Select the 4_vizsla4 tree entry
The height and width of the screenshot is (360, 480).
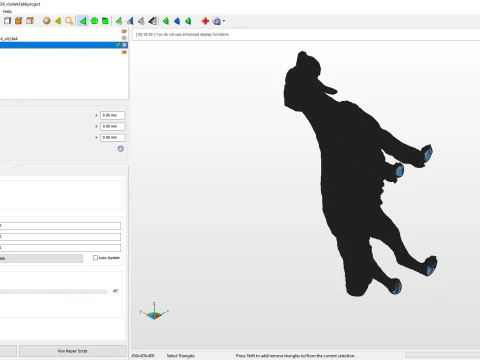click(x=9, y=38)
